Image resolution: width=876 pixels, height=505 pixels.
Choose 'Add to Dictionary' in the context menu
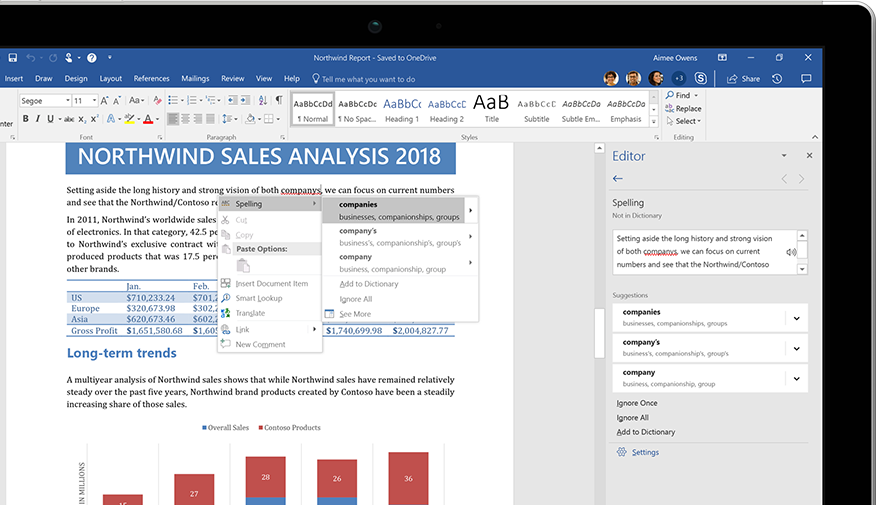(x=368, y=284)
